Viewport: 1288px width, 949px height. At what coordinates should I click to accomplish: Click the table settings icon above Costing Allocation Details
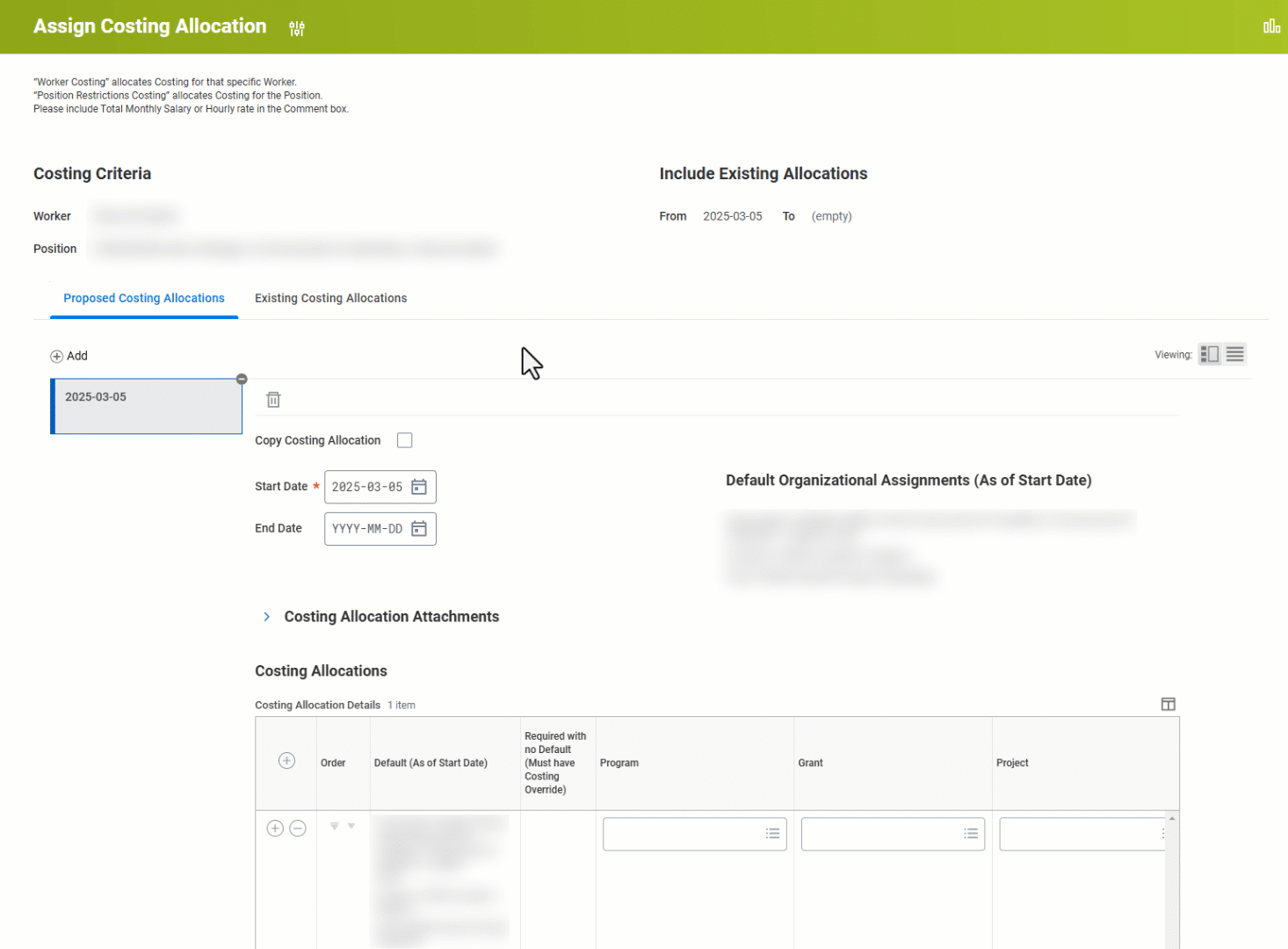click(1169, 703)
